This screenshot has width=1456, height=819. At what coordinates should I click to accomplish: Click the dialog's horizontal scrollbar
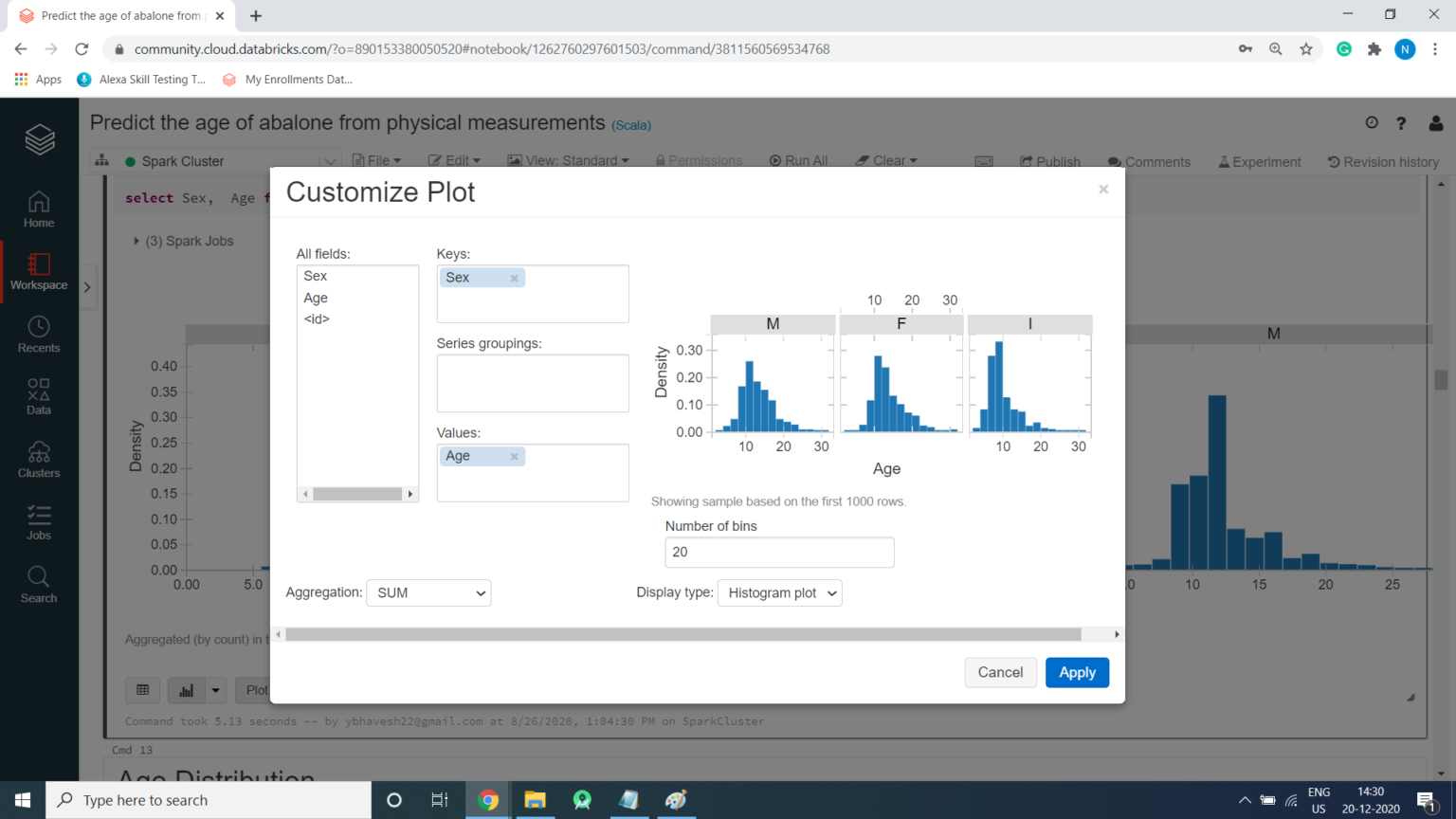pyautogui.click(x=682, y=634)
